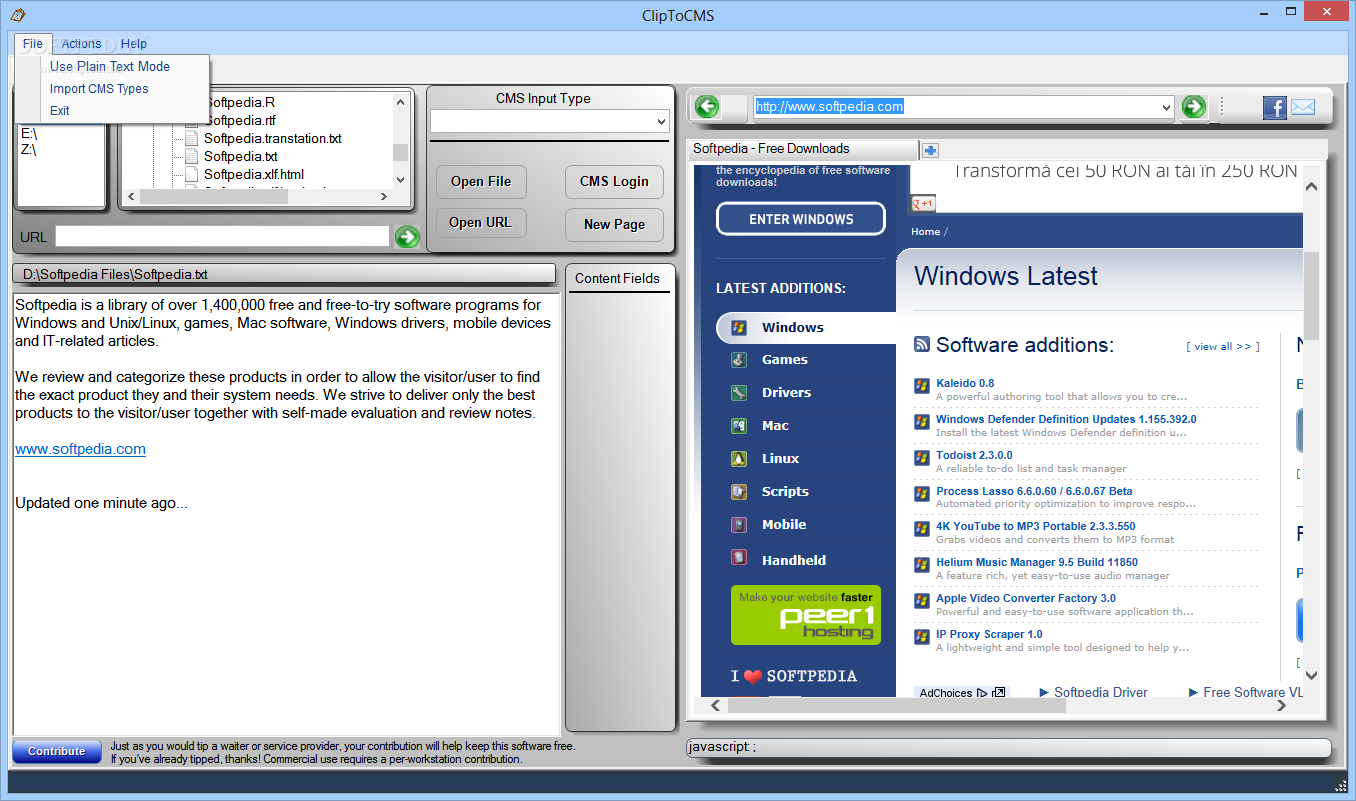
Task: Open the view all >> link
Action: point(1222,347)
